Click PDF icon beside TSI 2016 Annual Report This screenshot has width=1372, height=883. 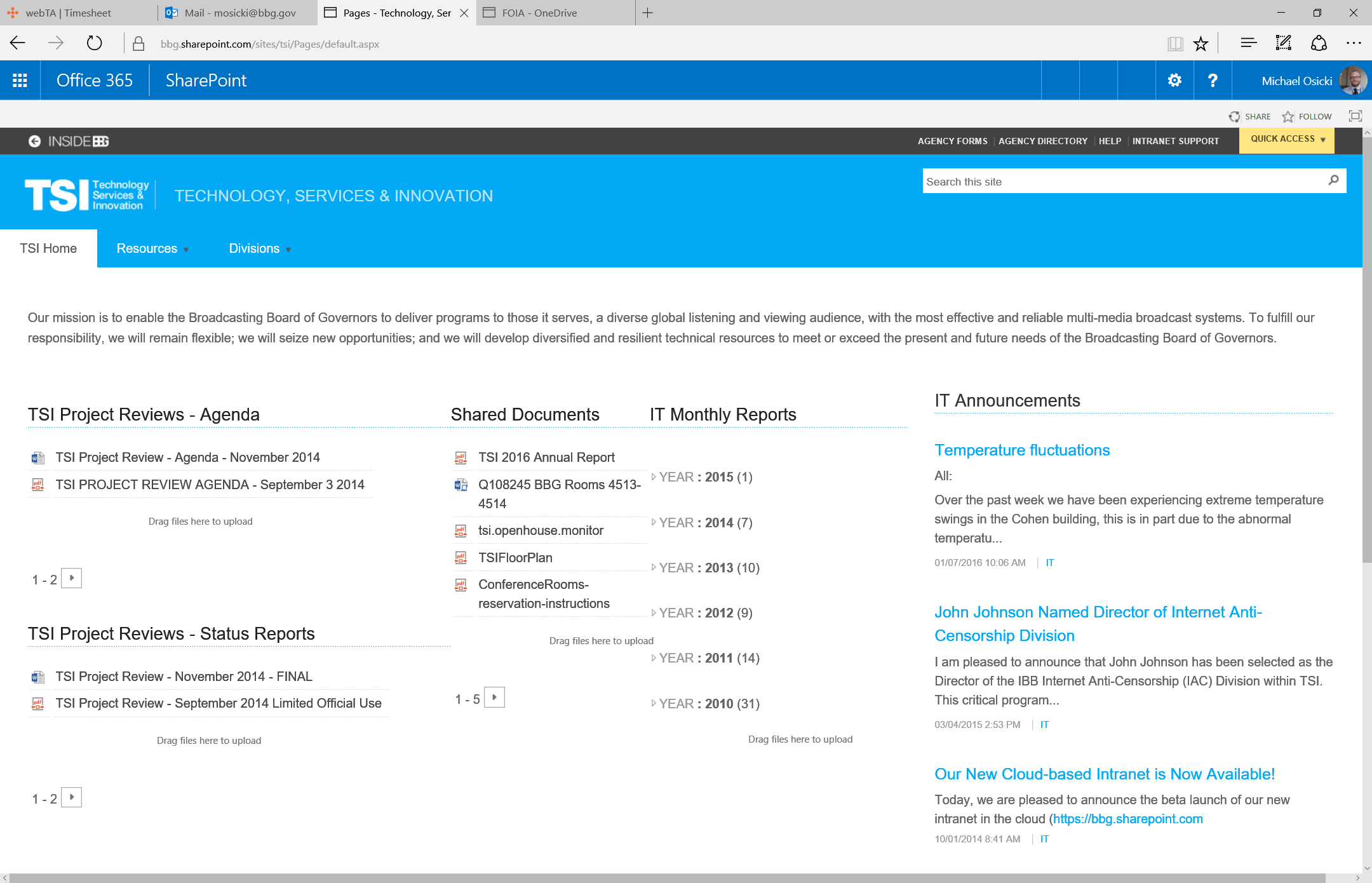461,457
